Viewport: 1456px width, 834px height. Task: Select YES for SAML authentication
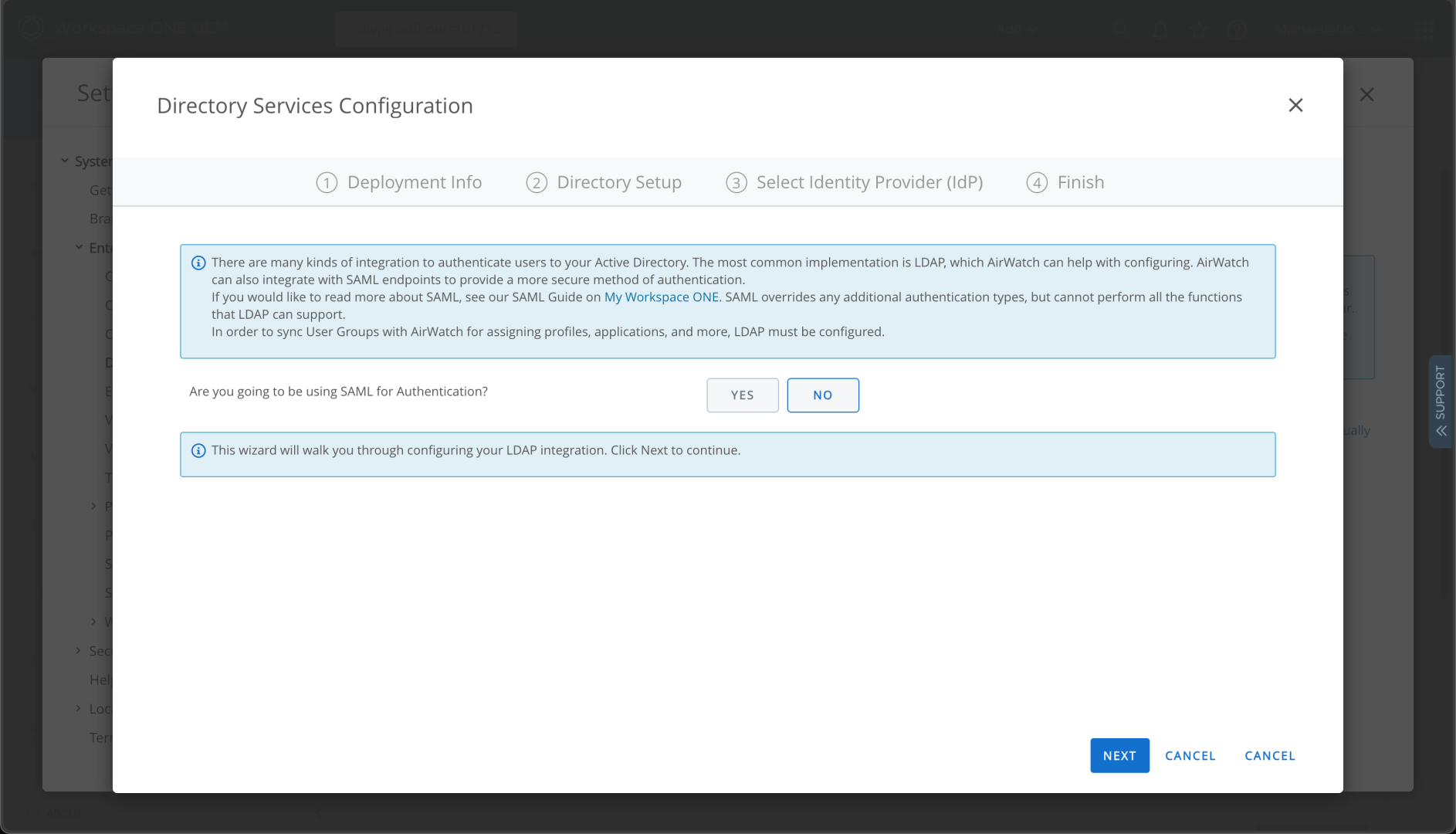742,395
